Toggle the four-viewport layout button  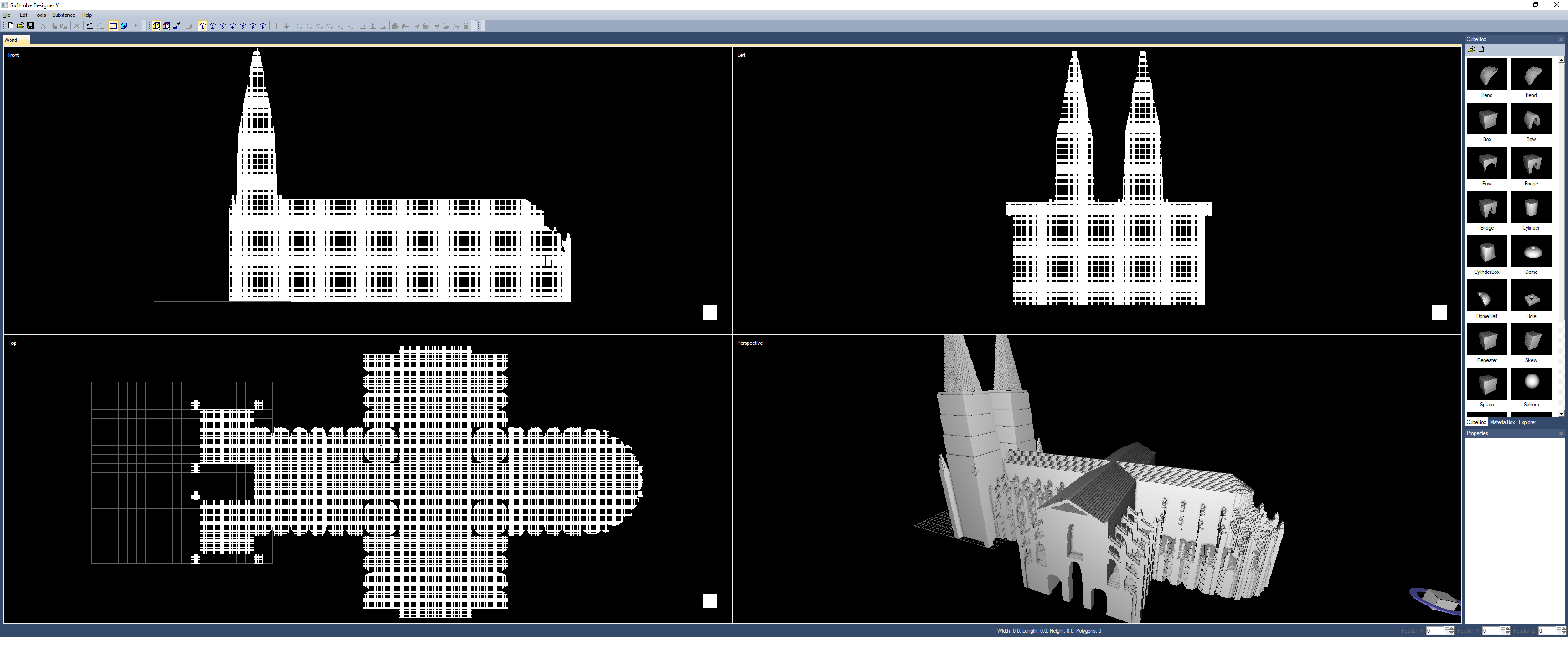click(113, 26)
